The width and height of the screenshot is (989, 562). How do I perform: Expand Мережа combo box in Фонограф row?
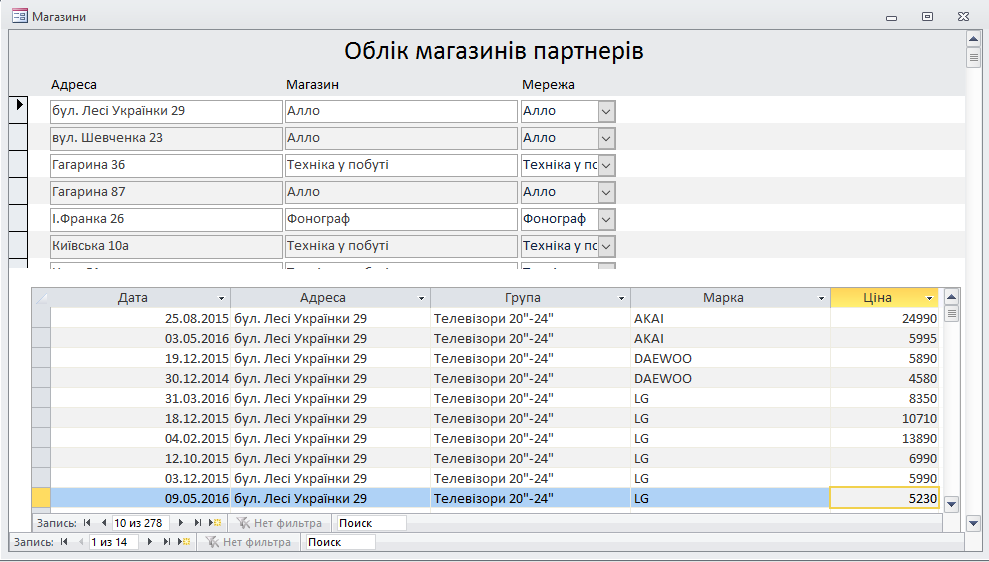tap(606, 219)
